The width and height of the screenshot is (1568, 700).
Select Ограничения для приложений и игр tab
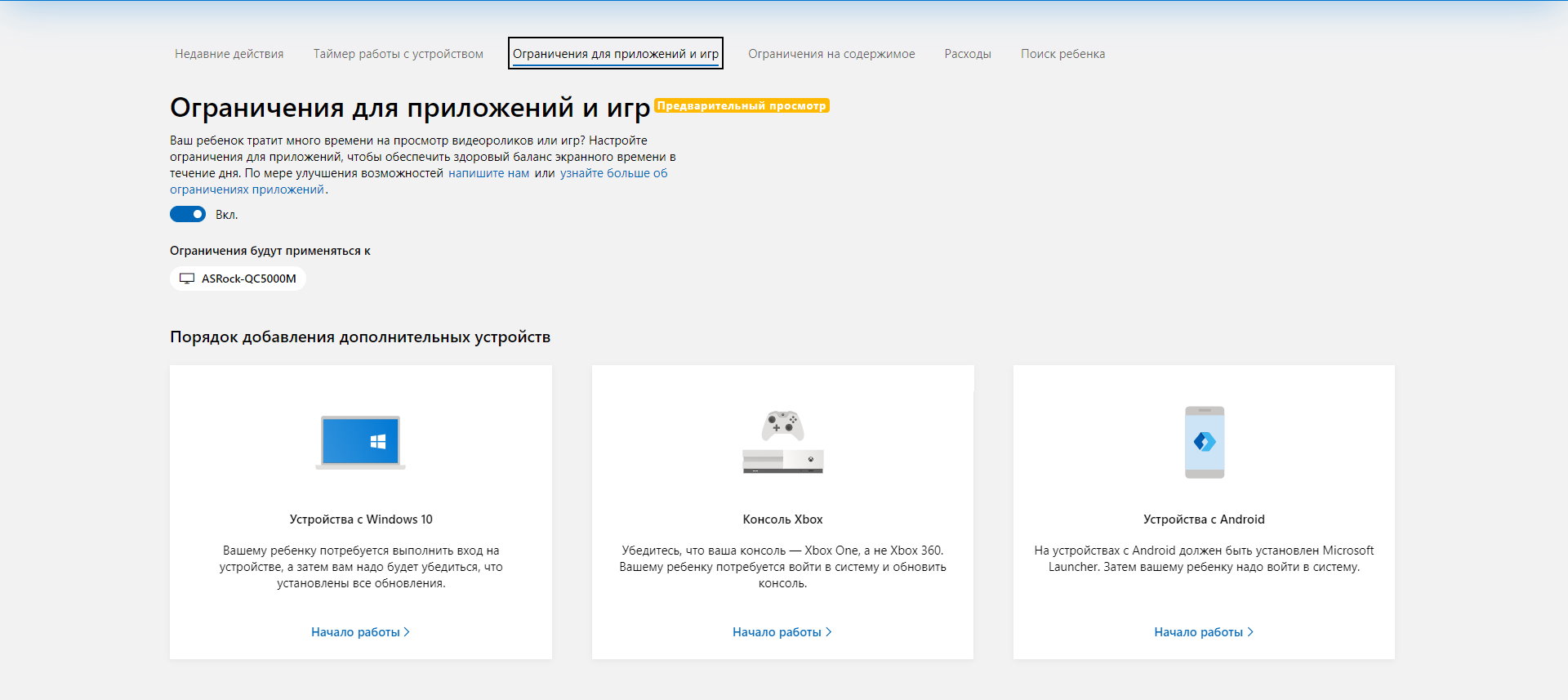pyautogui.click(x=616, y=54)
